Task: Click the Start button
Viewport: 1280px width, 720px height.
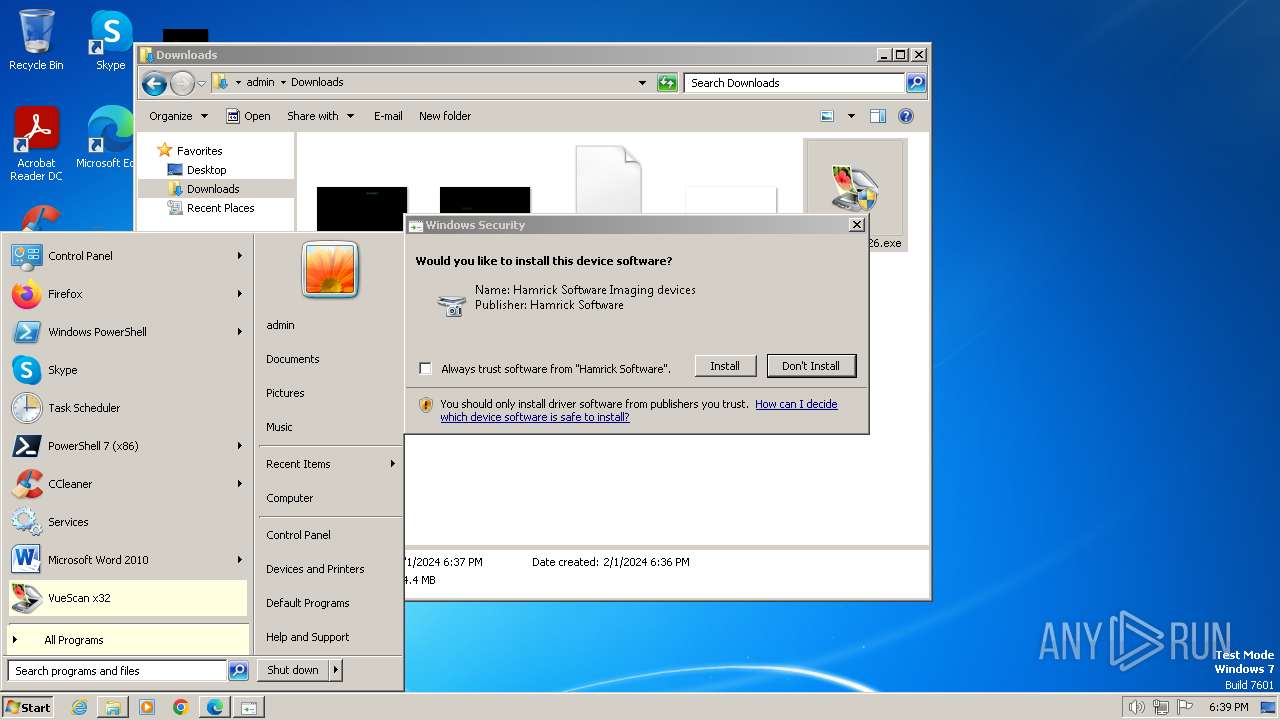Action: click(28, 707)
